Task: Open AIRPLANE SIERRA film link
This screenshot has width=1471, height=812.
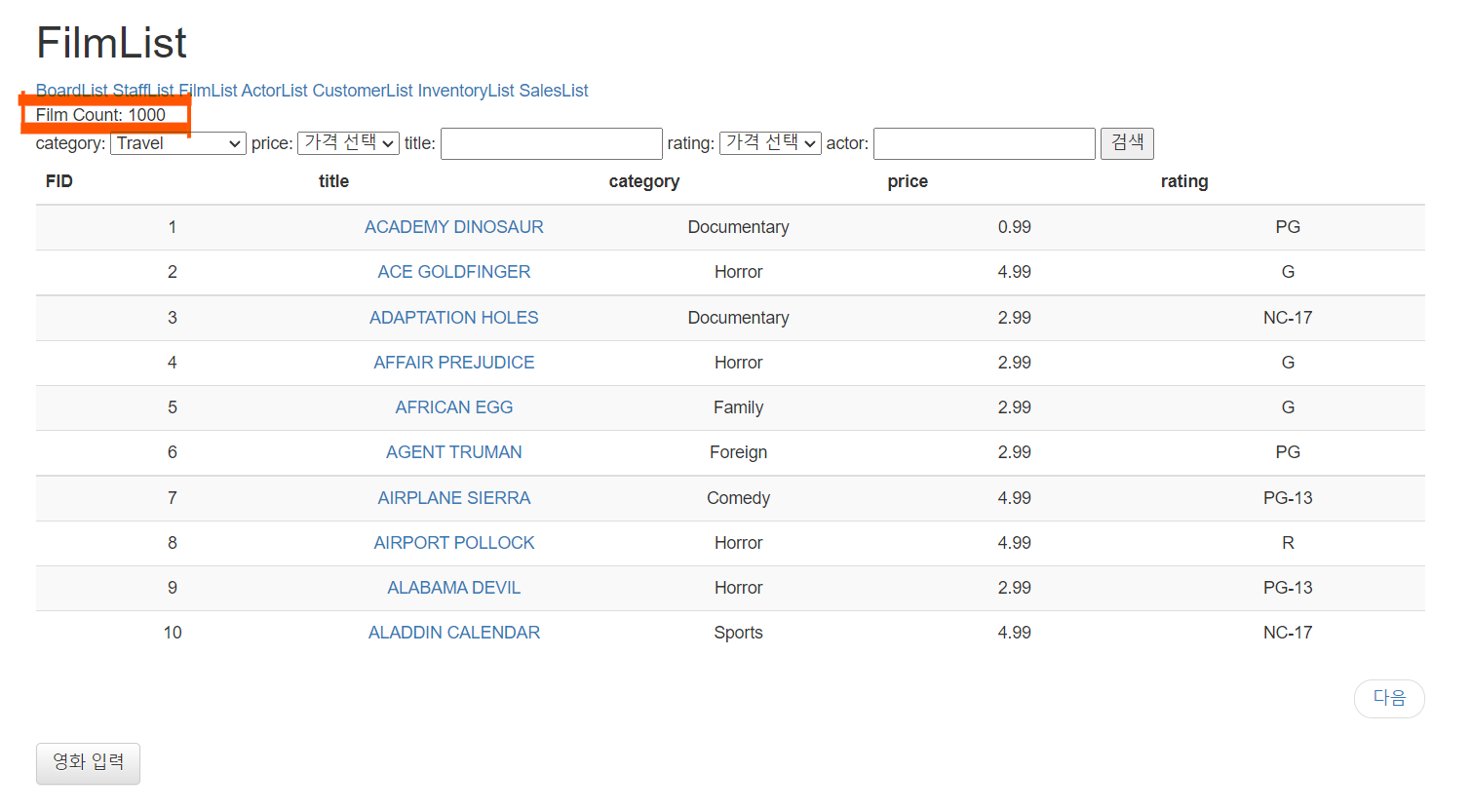Action: pyautogui.click(x=454, y=498)
